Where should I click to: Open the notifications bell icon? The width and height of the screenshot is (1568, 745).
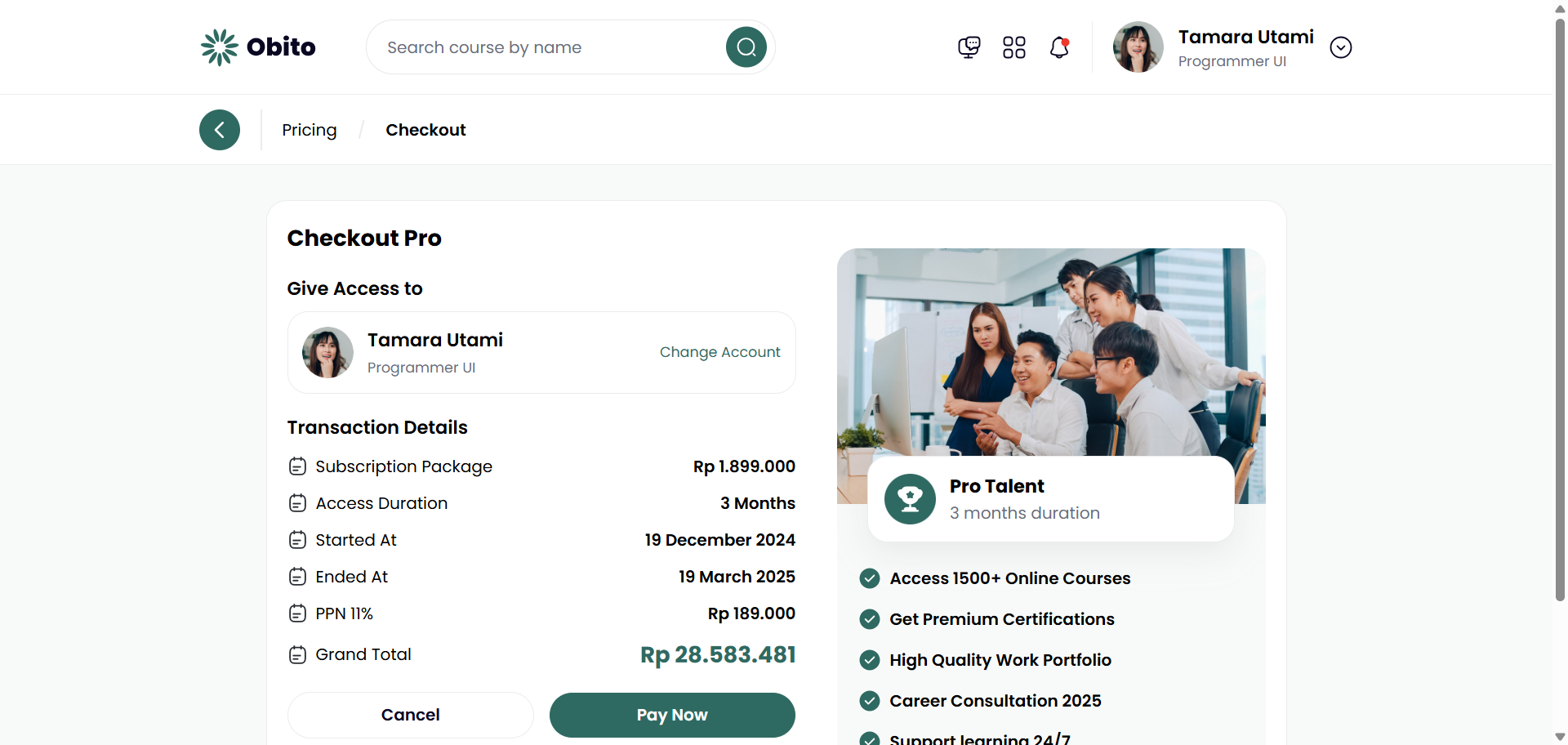(x=1059, y=47)
